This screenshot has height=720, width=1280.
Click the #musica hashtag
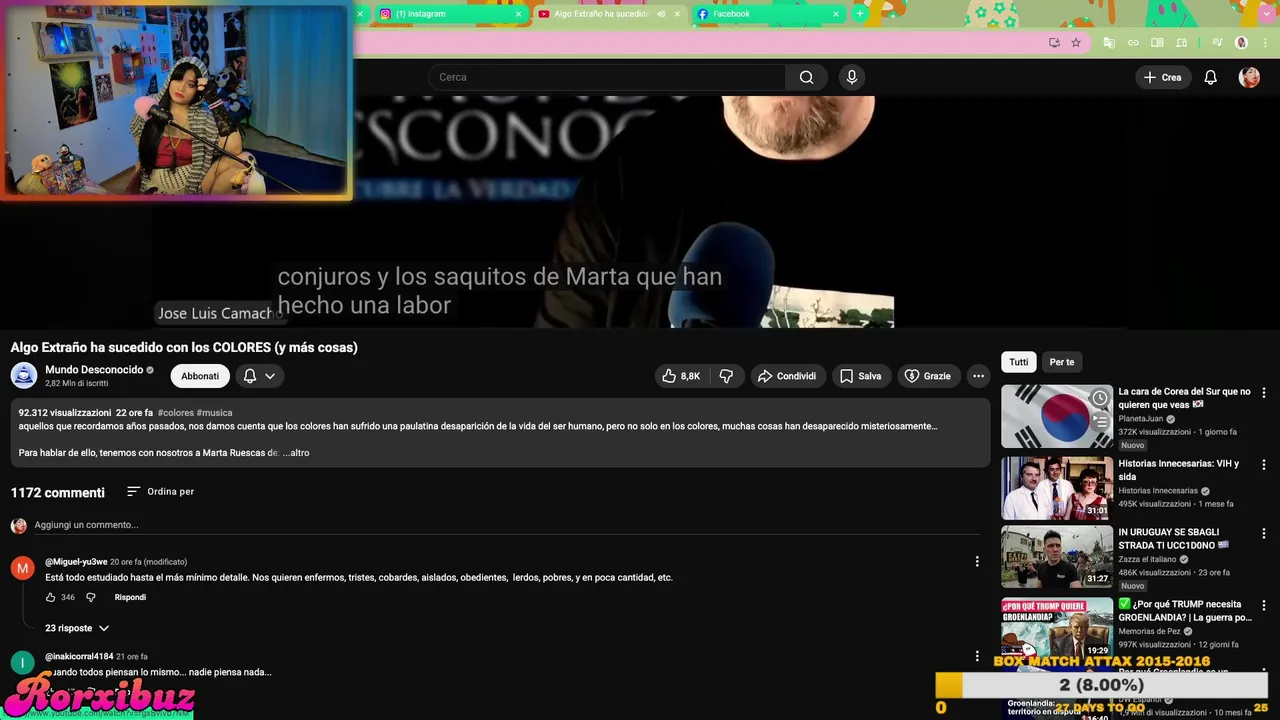pos(214,413)
